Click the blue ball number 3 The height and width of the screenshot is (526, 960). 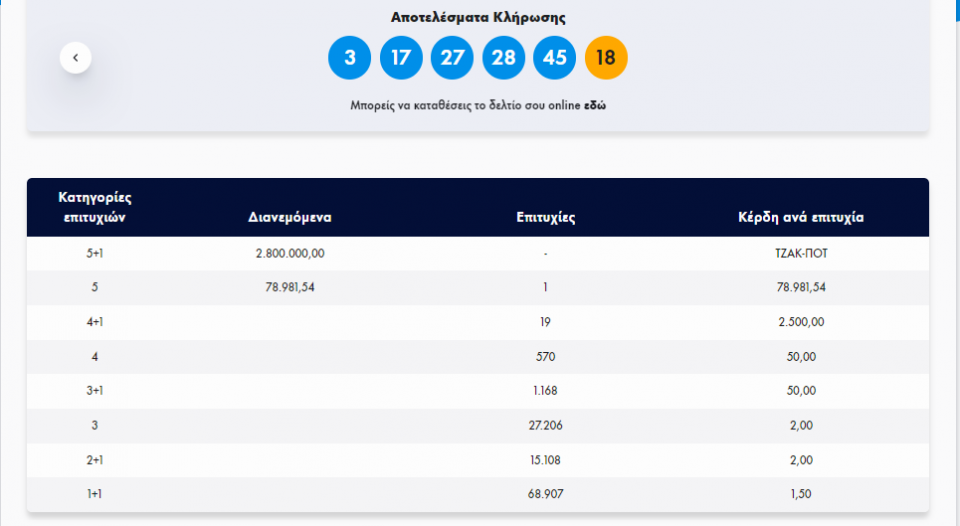(x=350, y=58)
